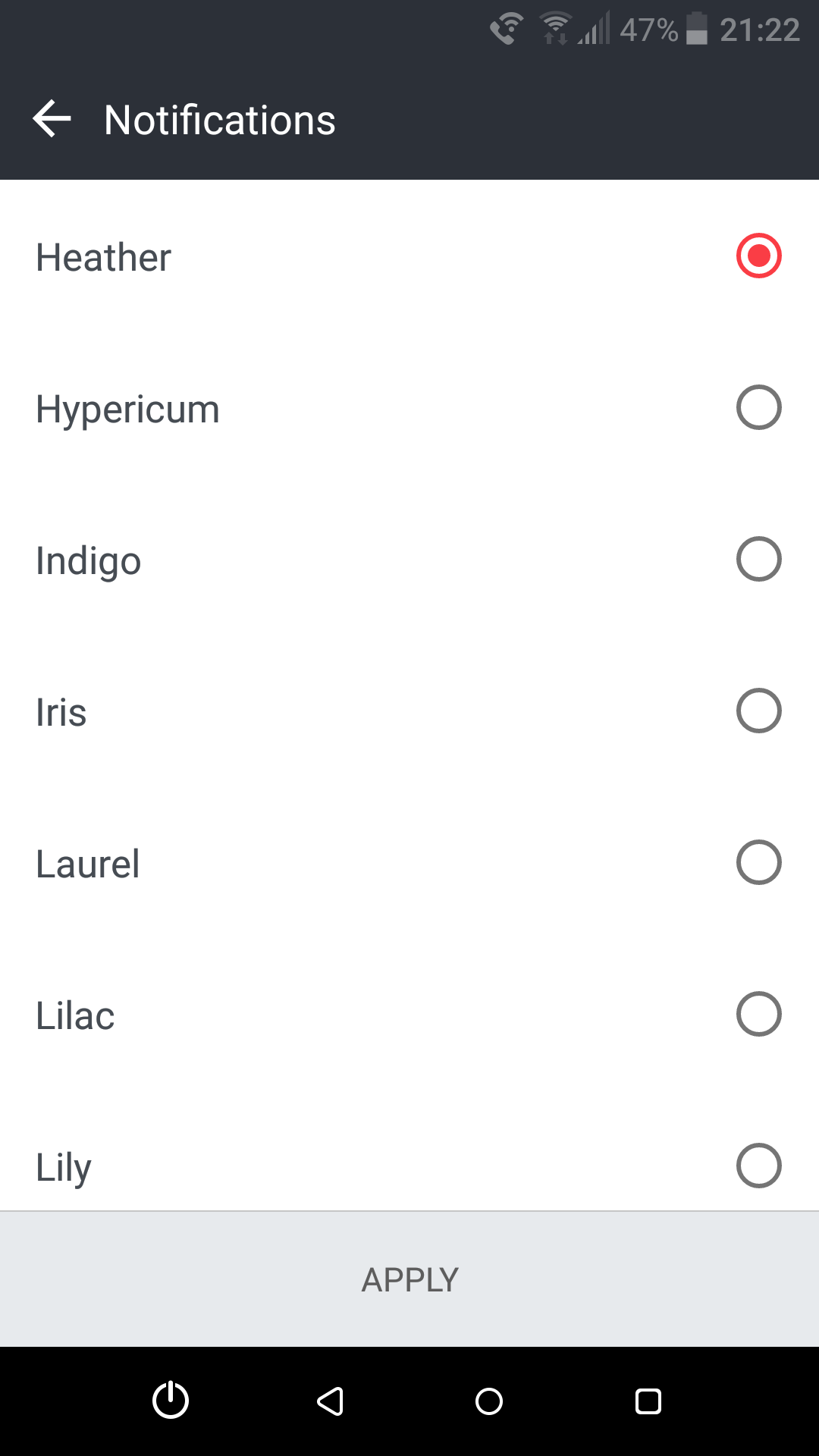Tap the power icon in navigation bar
Viewport: 819px width, 1456px height.
tap(171, 1400)
